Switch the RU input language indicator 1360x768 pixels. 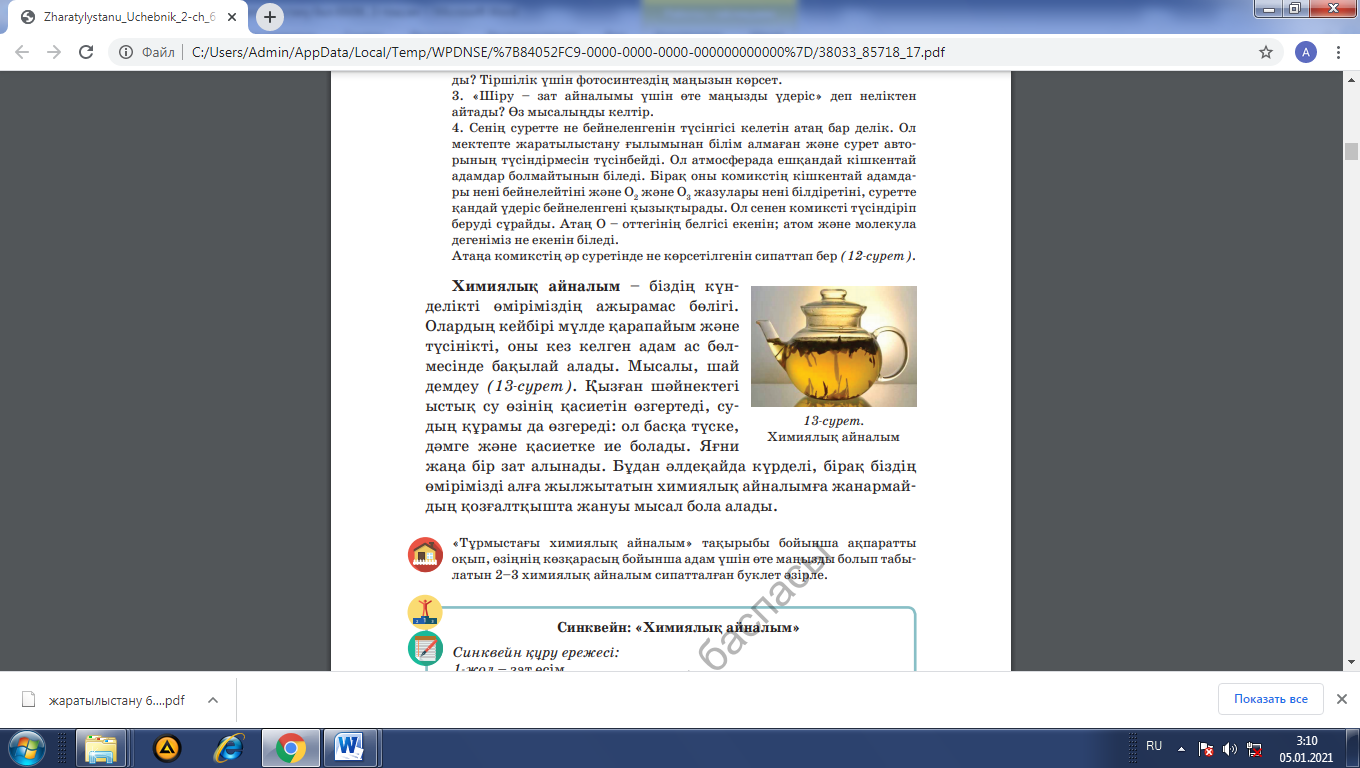1154,746
